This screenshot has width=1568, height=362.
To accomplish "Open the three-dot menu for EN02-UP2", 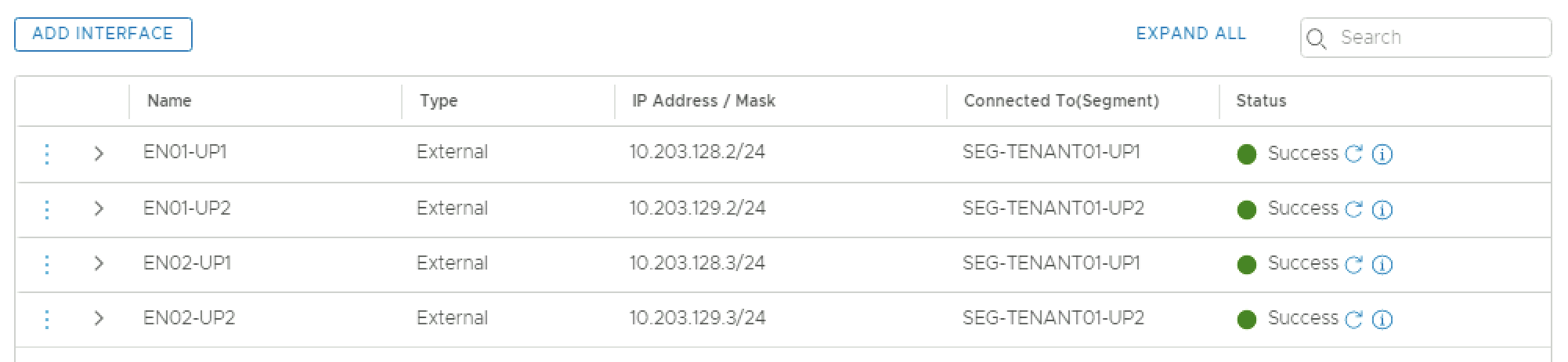I will click(47, 319).
